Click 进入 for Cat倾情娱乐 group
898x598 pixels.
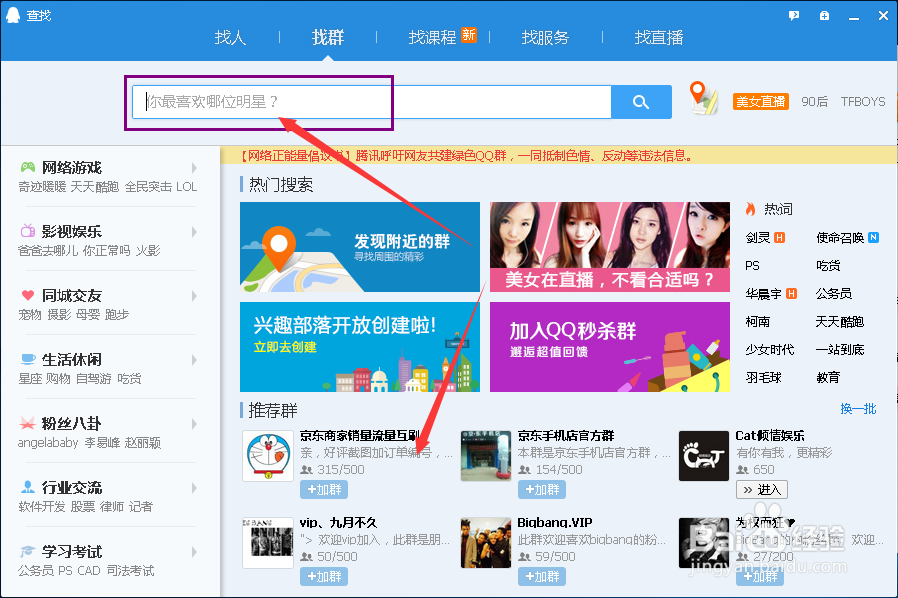coord(762,490)
